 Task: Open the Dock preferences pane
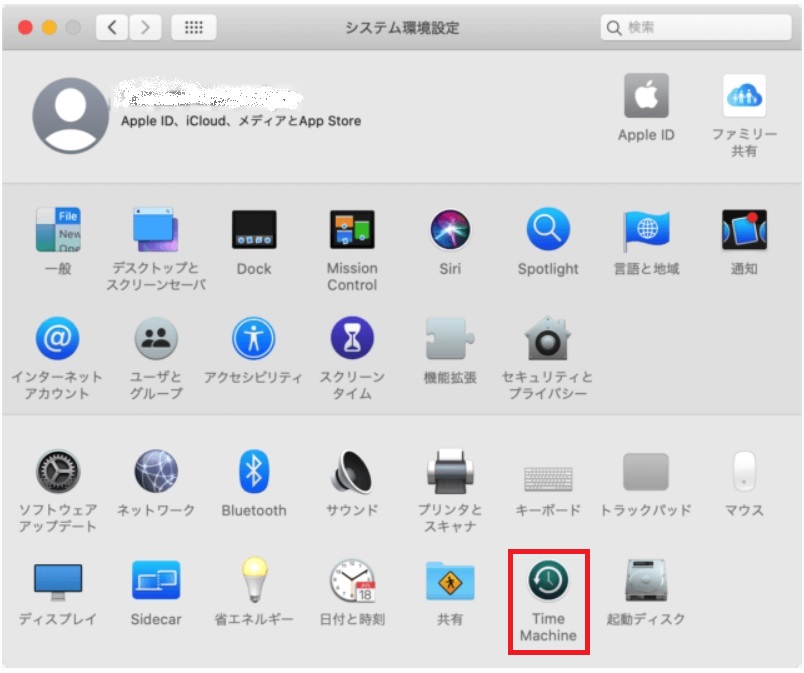pyautogui.click(x=254, y=230)
